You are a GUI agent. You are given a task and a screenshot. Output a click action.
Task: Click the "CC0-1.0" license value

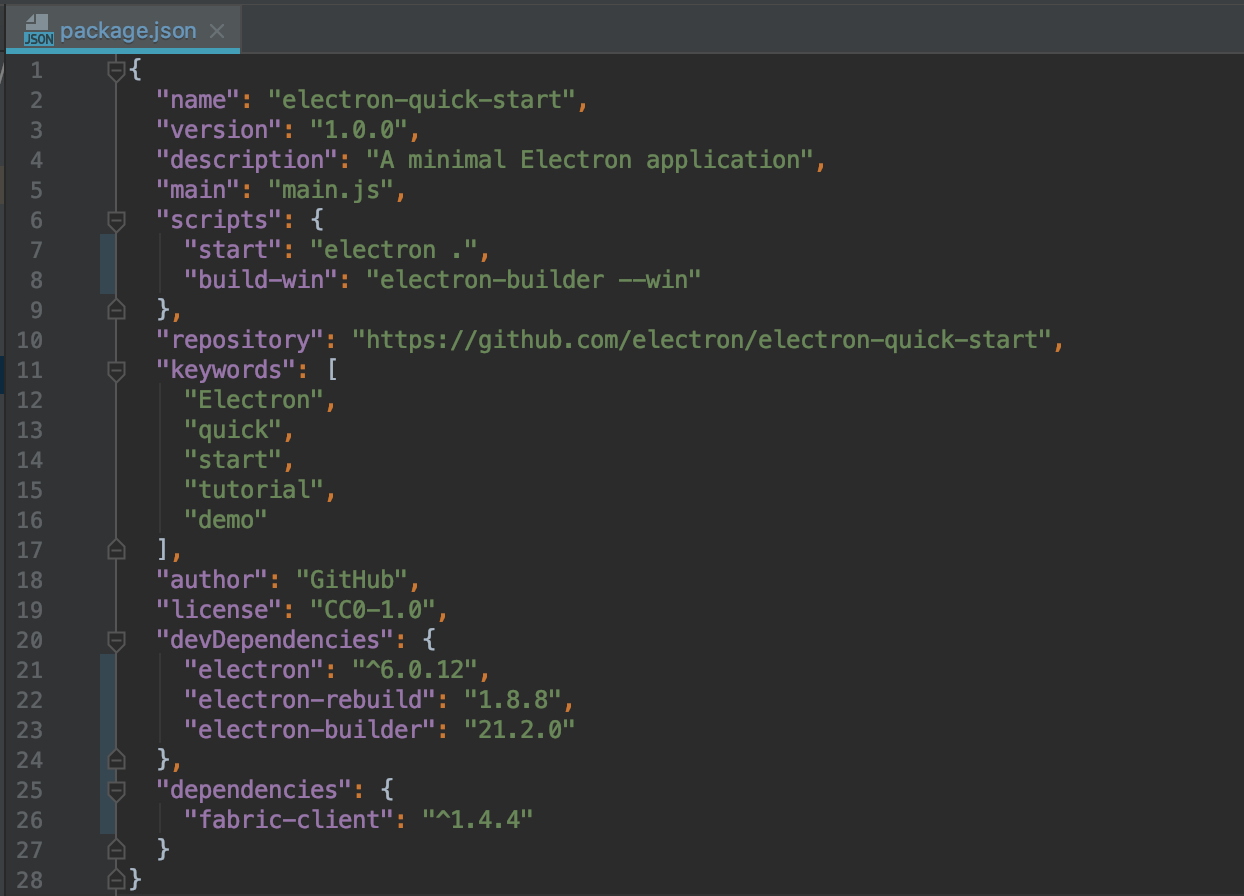tap(374, 610)
